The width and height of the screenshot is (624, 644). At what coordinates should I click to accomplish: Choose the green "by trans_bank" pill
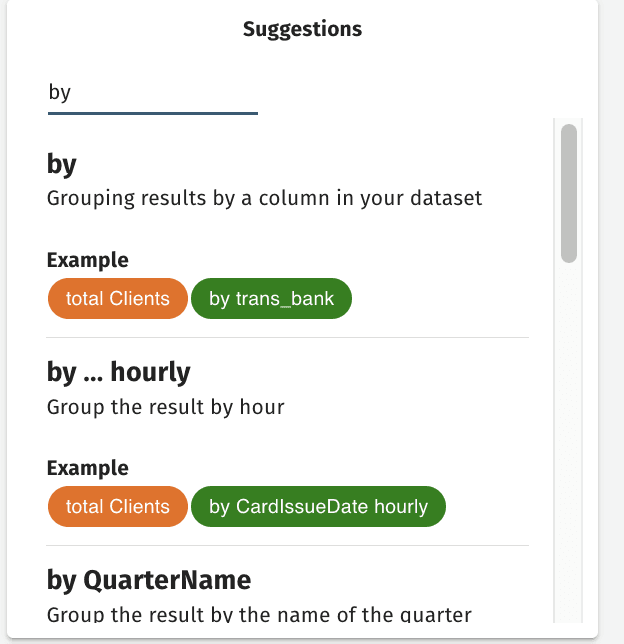(271, 299)
